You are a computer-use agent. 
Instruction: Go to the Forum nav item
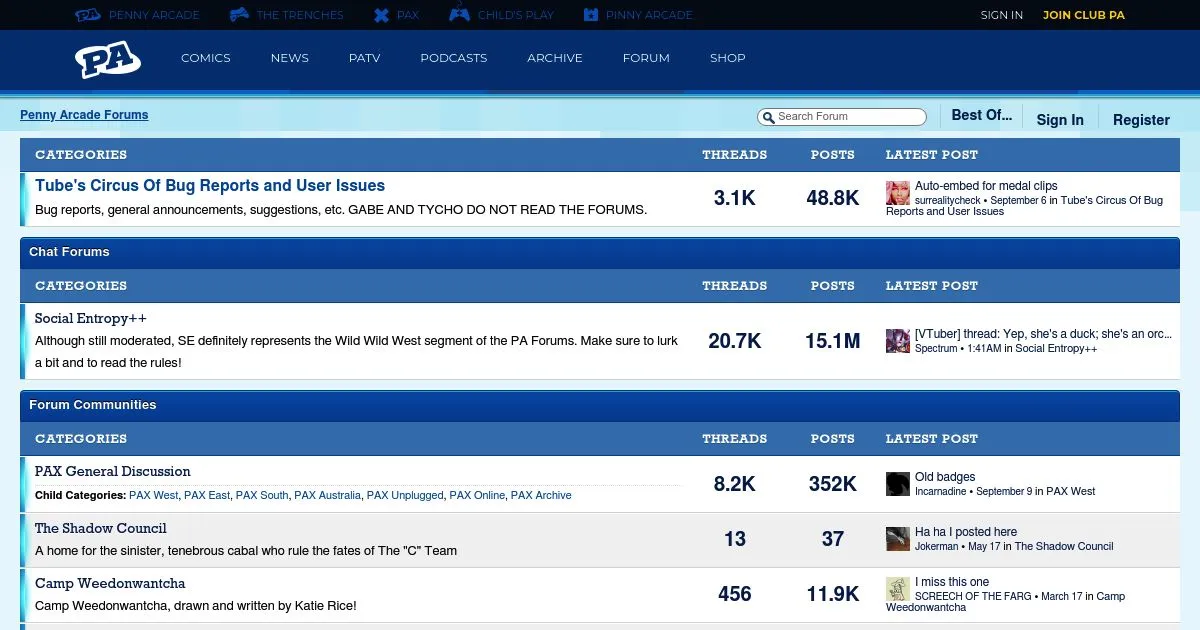[646, 58]
